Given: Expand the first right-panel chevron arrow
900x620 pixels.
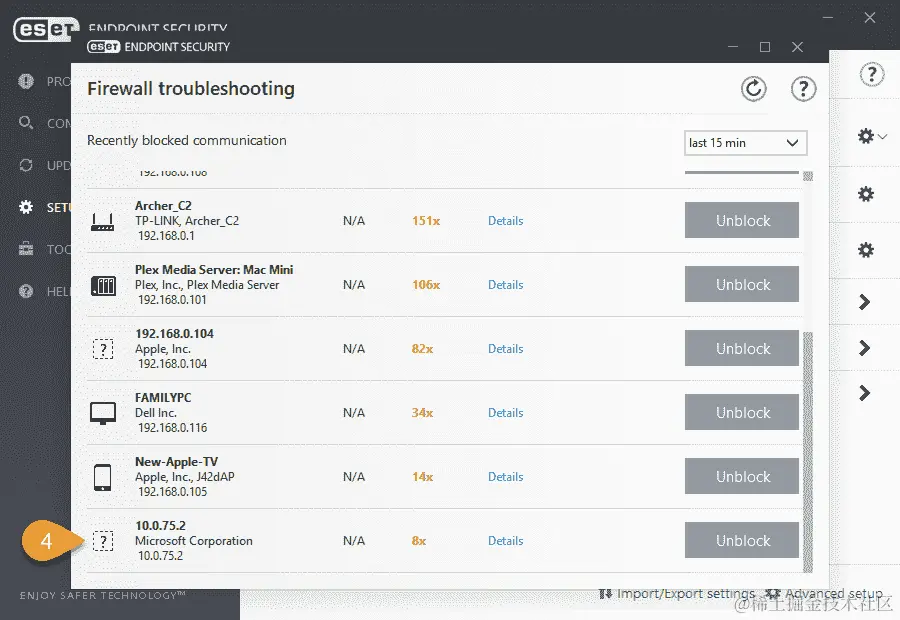Looking at the screenshot, I should (x=864, y=302).
